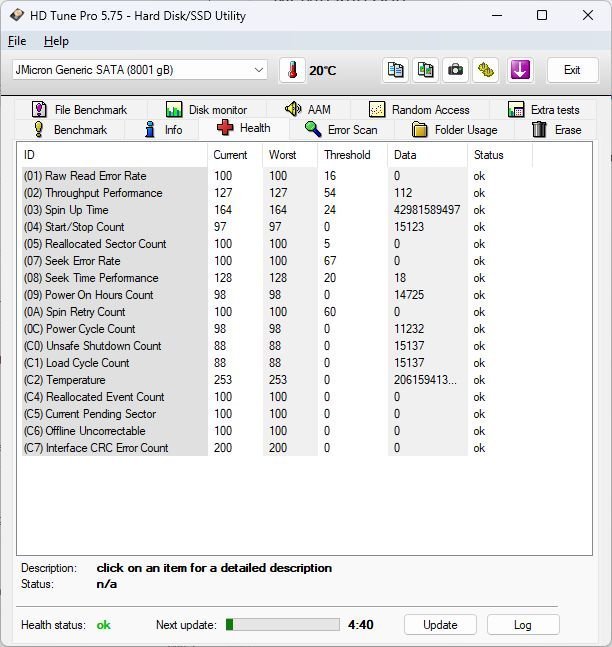Click the Data column header
Image resolution: width=612 pixels, height=647 pixels.
click(428, 155)
